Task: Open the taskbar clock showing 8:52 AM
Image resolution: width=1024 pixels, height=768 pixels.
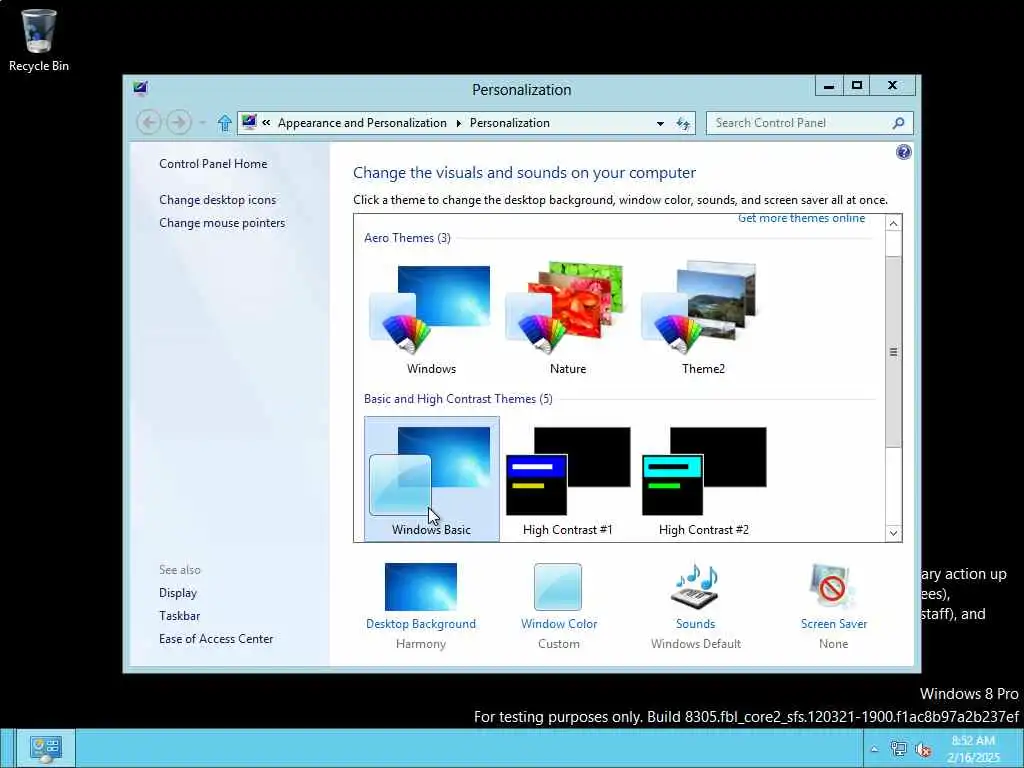Action: [973, 749]
